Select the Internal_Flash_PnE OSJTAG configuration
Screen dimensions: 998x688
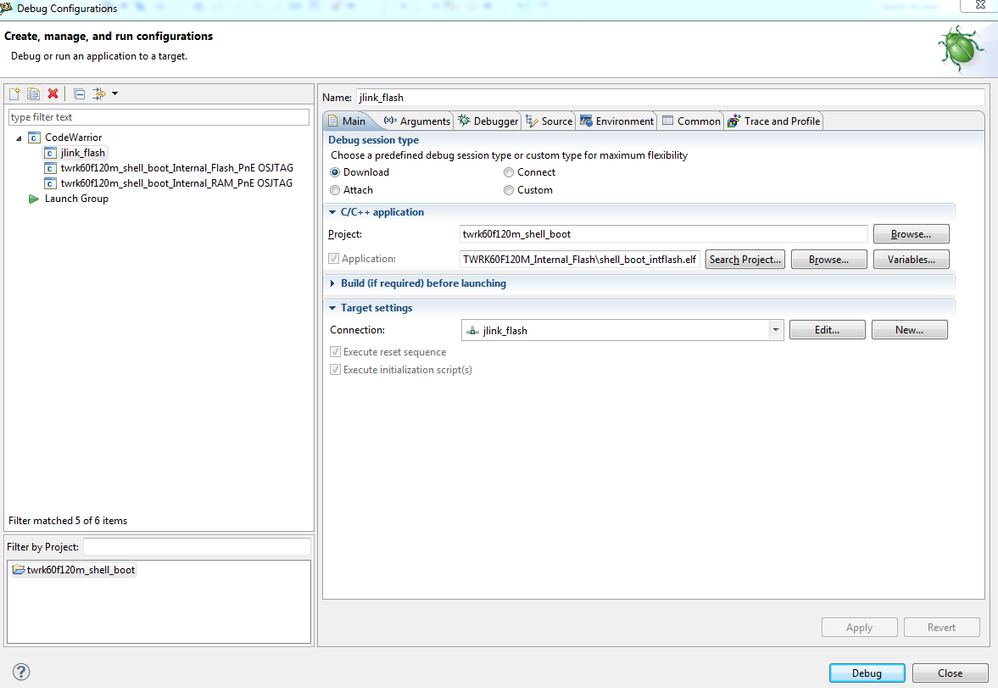pyautogui.click(x=177, y=168)
